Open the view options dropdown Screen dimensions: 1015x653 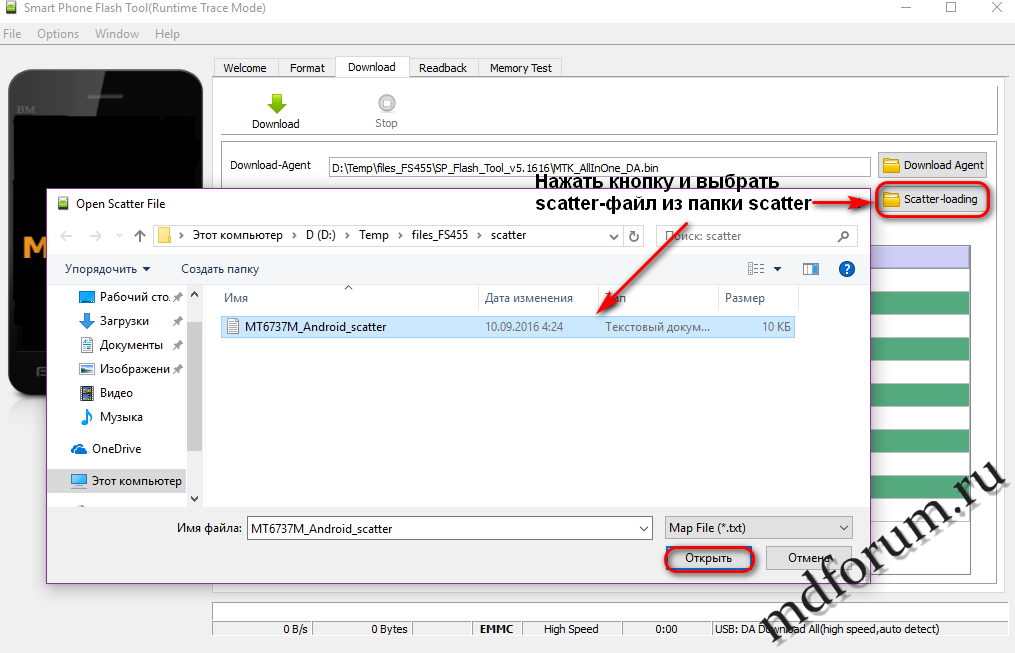pos(777,269)
